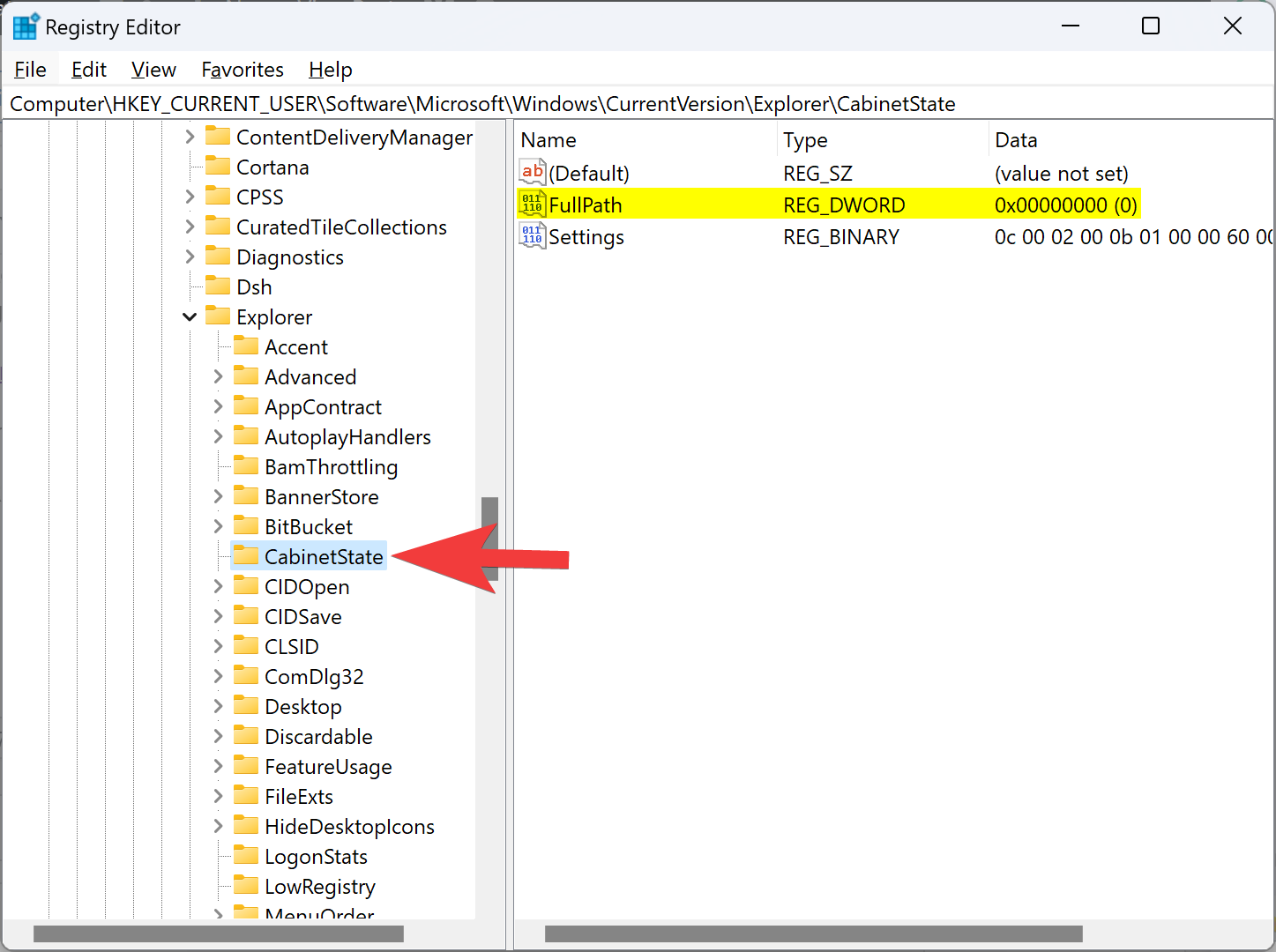Expand the FileExts key
The image size is (1276, 952).
218,796
